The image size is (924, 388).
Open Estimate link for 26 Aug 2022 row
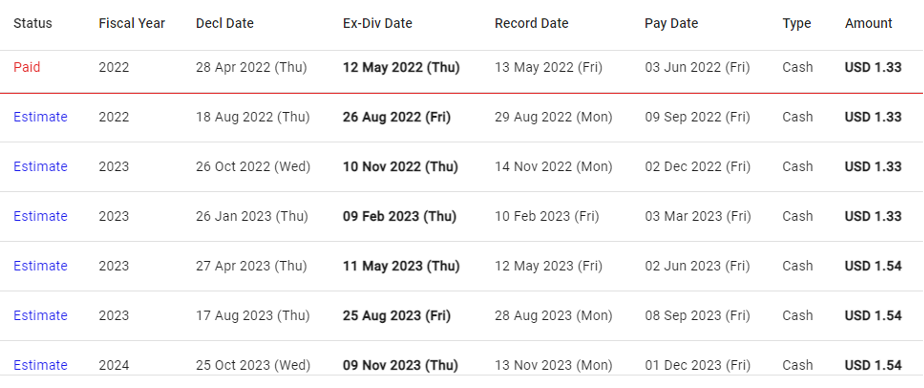coord(40,117)
